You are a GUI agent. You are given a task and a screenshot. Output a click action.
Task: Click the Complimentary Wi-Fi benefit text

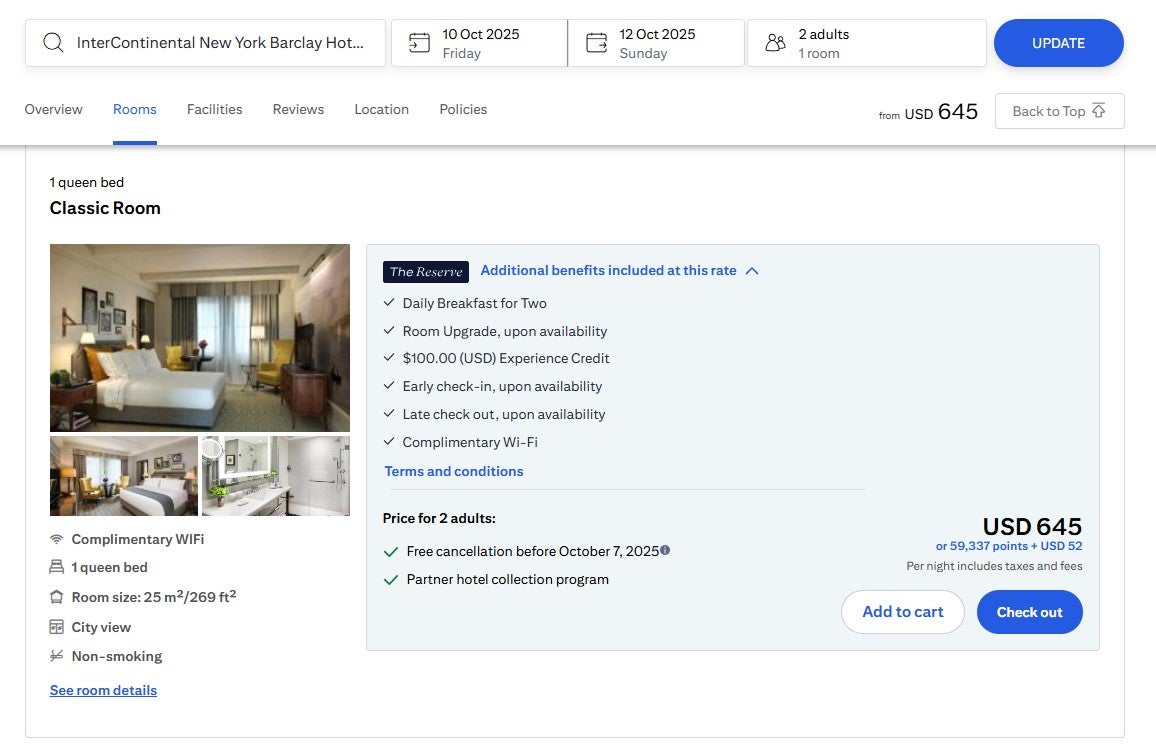click(470, 442)
